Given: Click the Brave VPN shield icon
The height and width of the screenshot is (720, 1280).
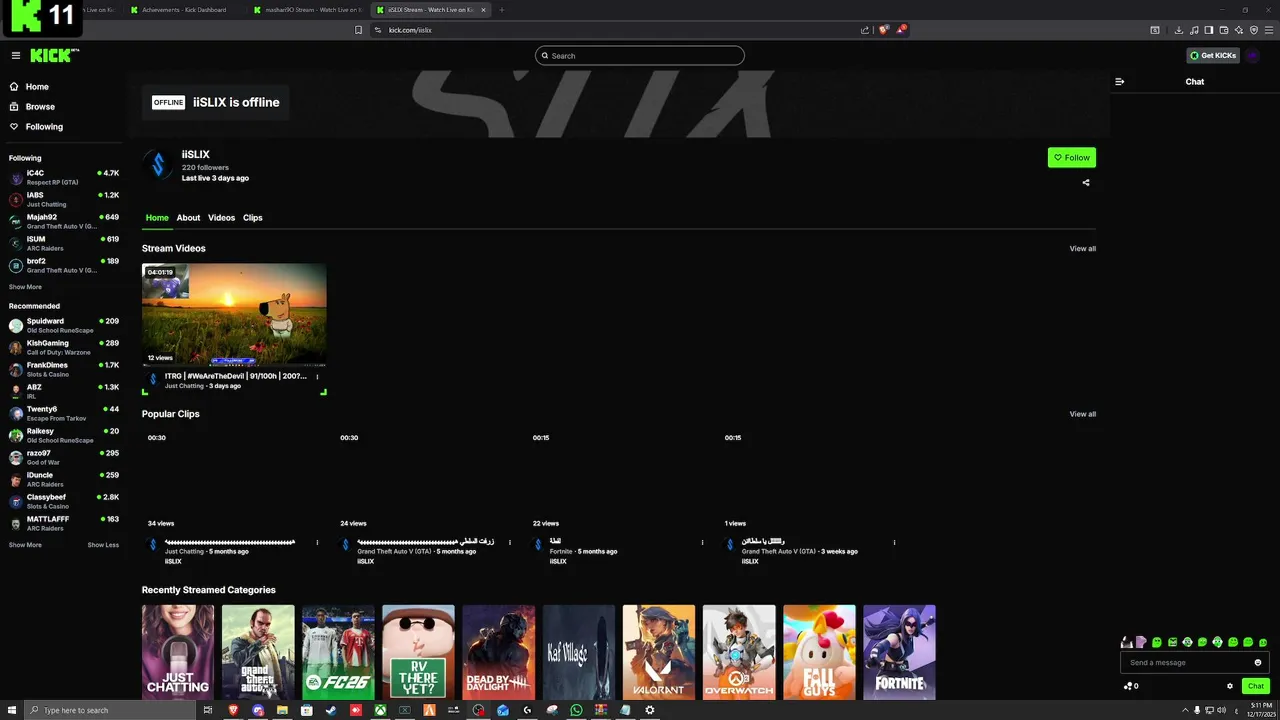Looking at the screenshot, I should pyautogui.click(x=1254, y=30).
